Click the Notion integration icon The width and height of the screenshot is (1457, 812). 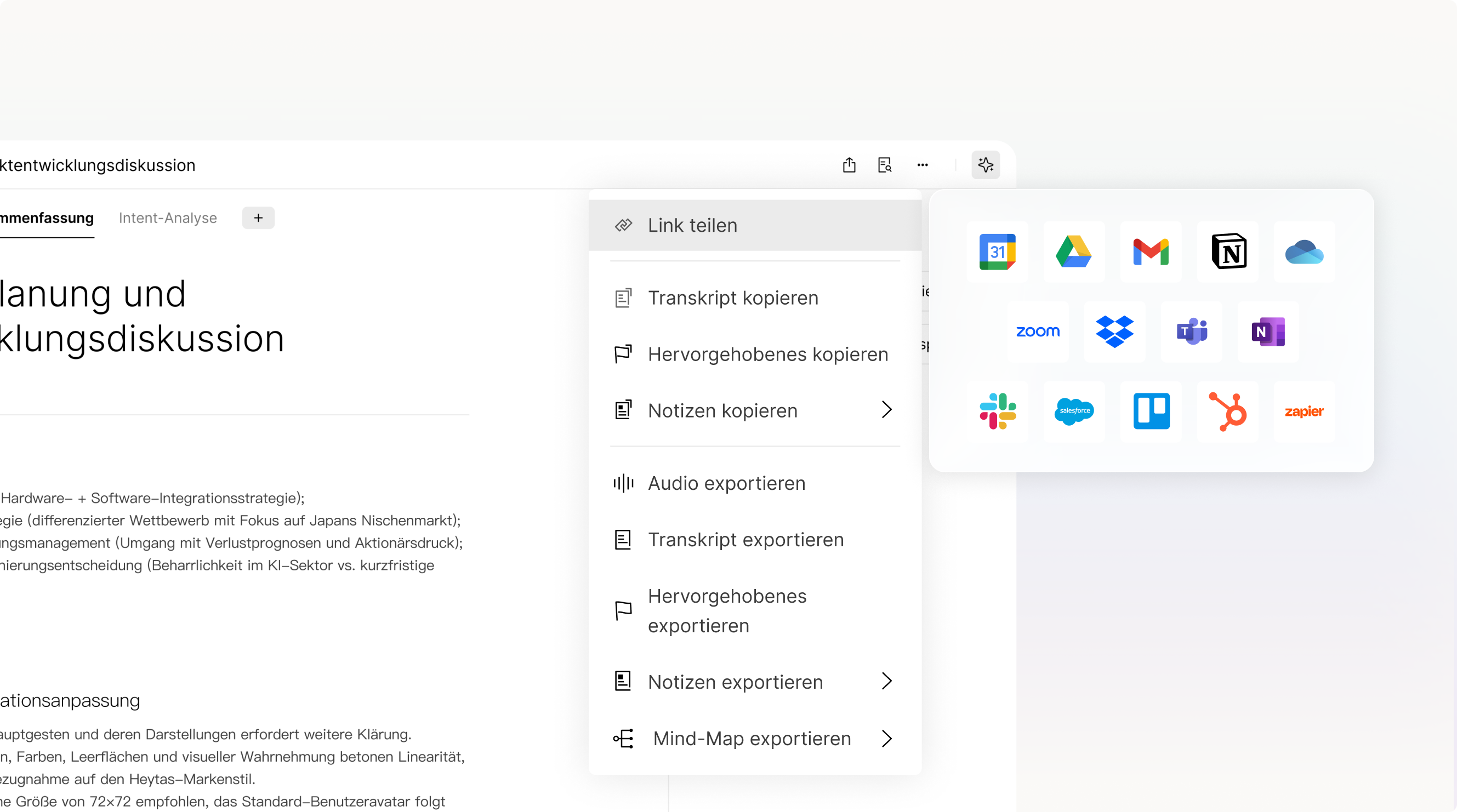1228,251
